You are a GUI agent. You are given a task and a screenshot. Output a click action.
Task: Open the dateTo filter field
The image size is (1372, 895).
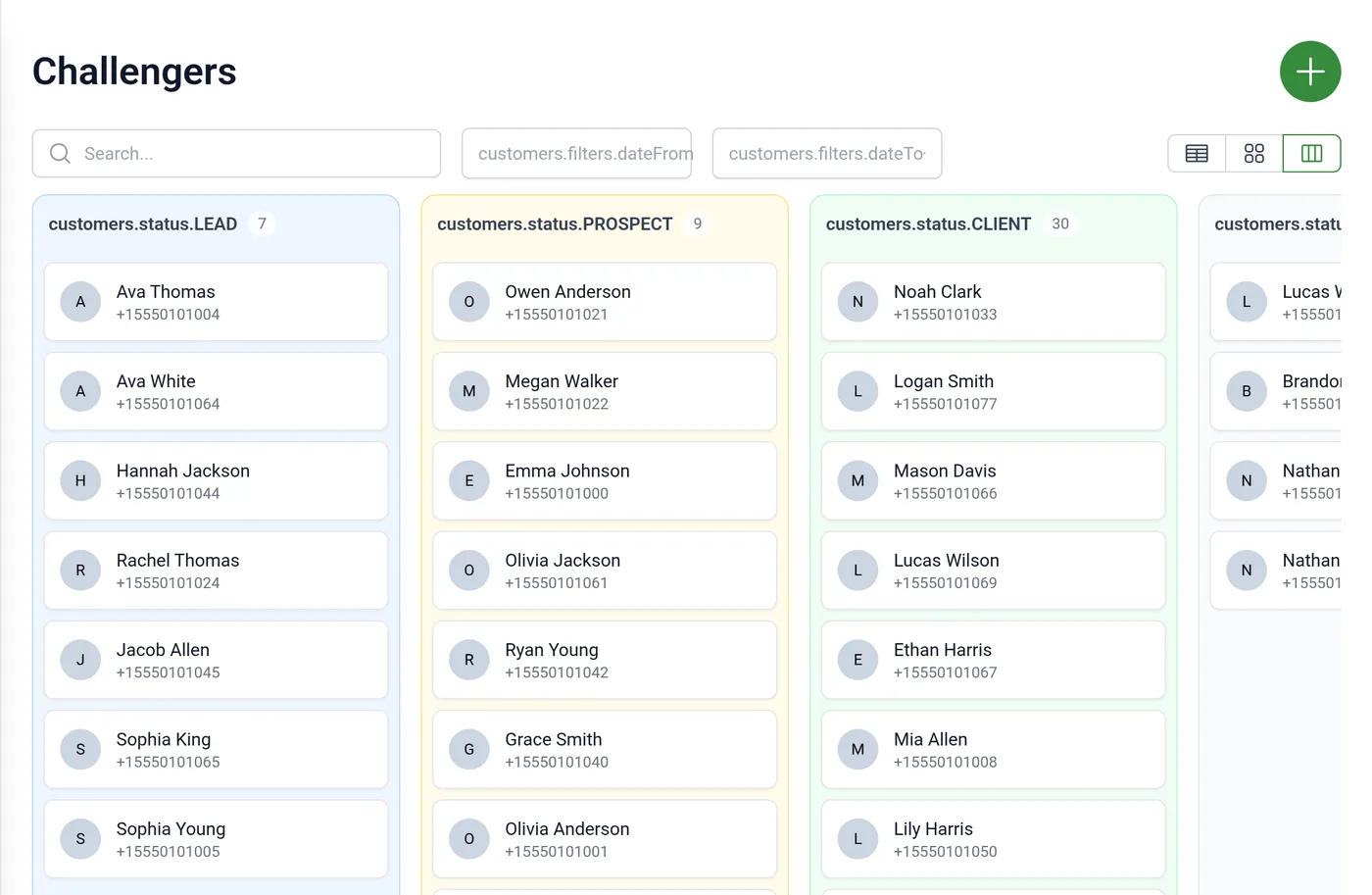827,154
